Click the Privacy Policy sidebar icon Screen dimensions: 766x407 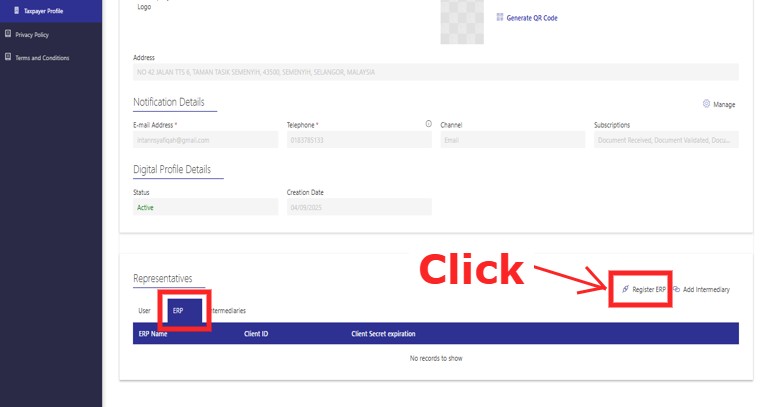8,34
